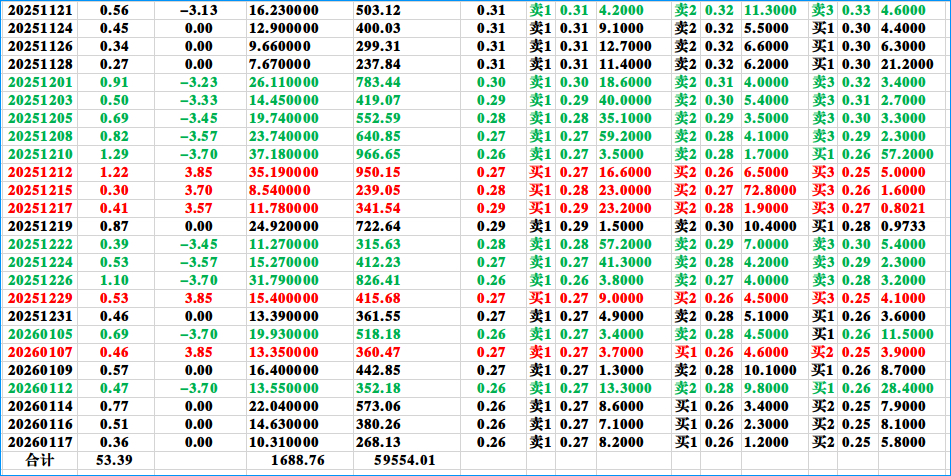Select the green value 966.65
The image size is (951, 476).
click(379, 154)
